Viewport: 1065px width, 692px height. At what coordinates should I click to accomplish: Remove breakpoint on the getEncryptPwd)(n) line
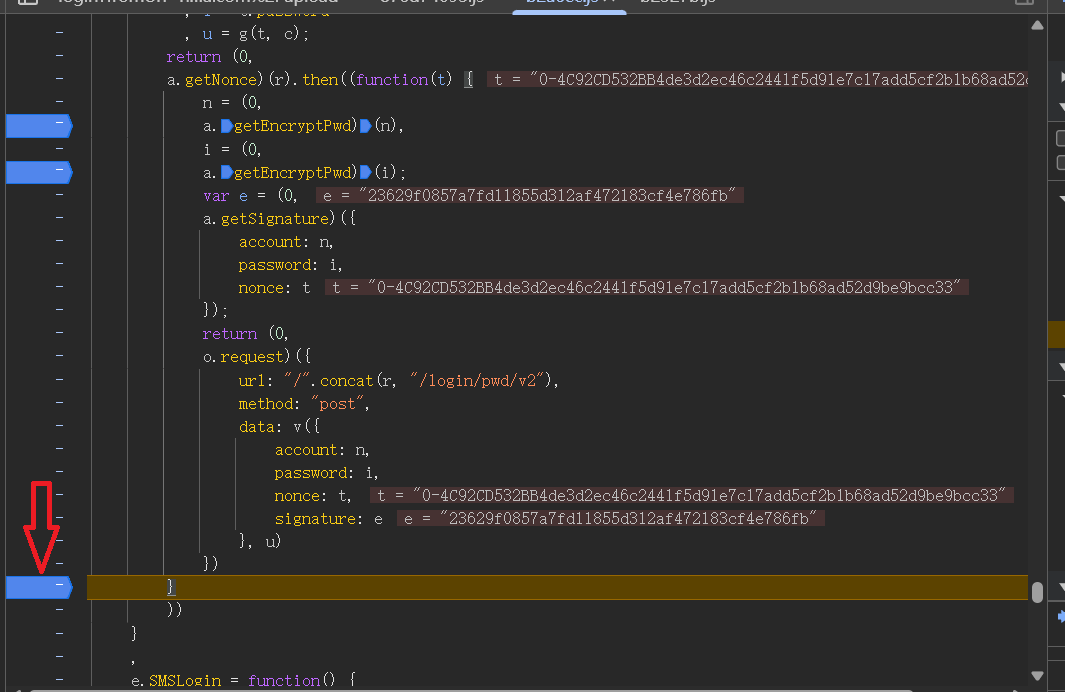click(39, 126)
